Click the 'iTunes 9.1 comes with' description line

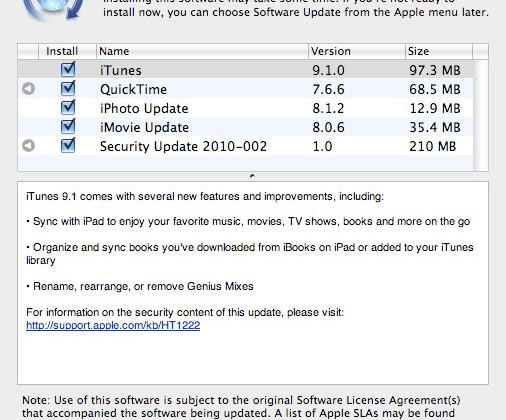click(205, 196)
